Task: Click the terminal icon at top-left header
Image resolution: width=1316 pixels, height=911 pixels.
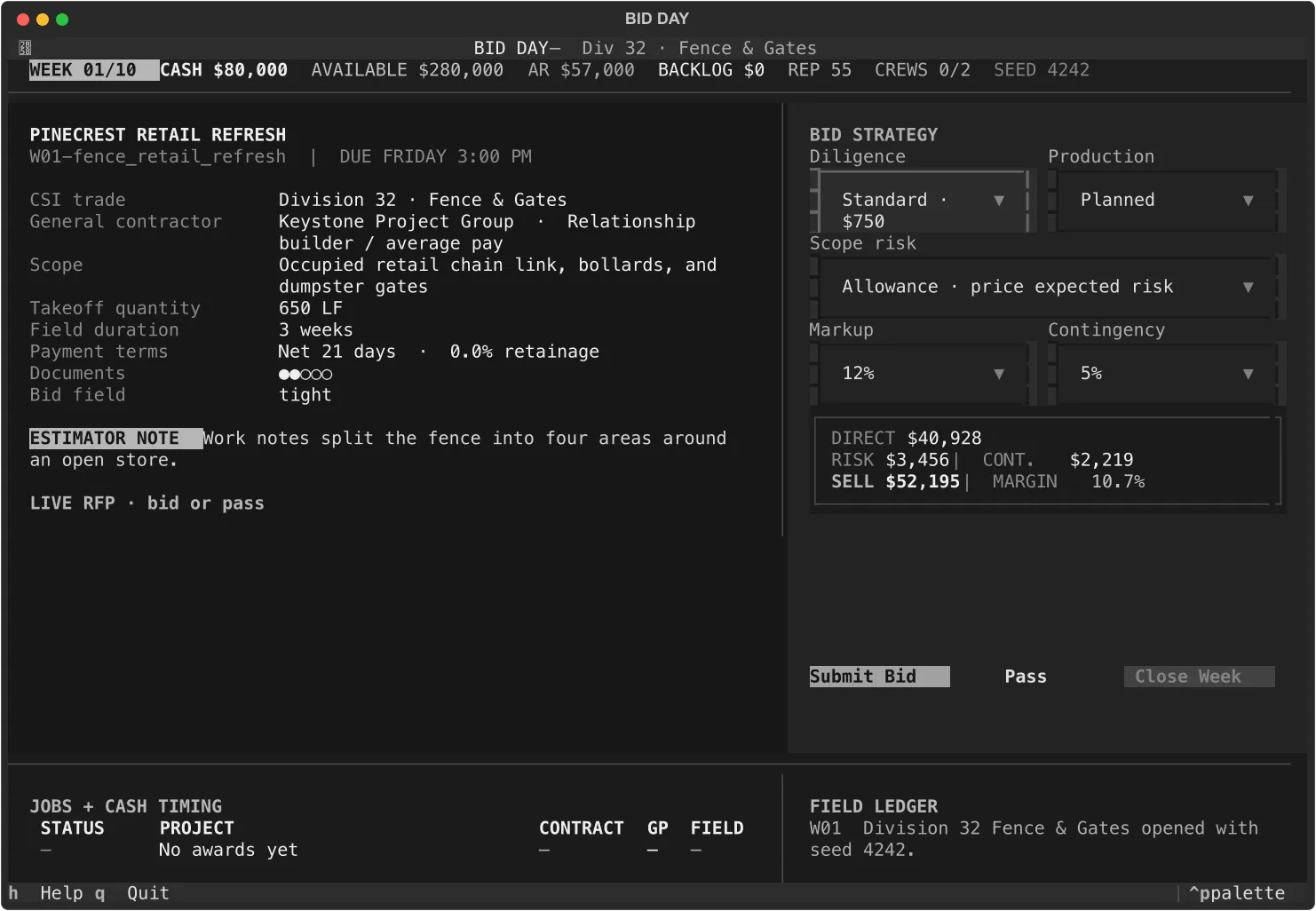Action: tap(25, 48)
